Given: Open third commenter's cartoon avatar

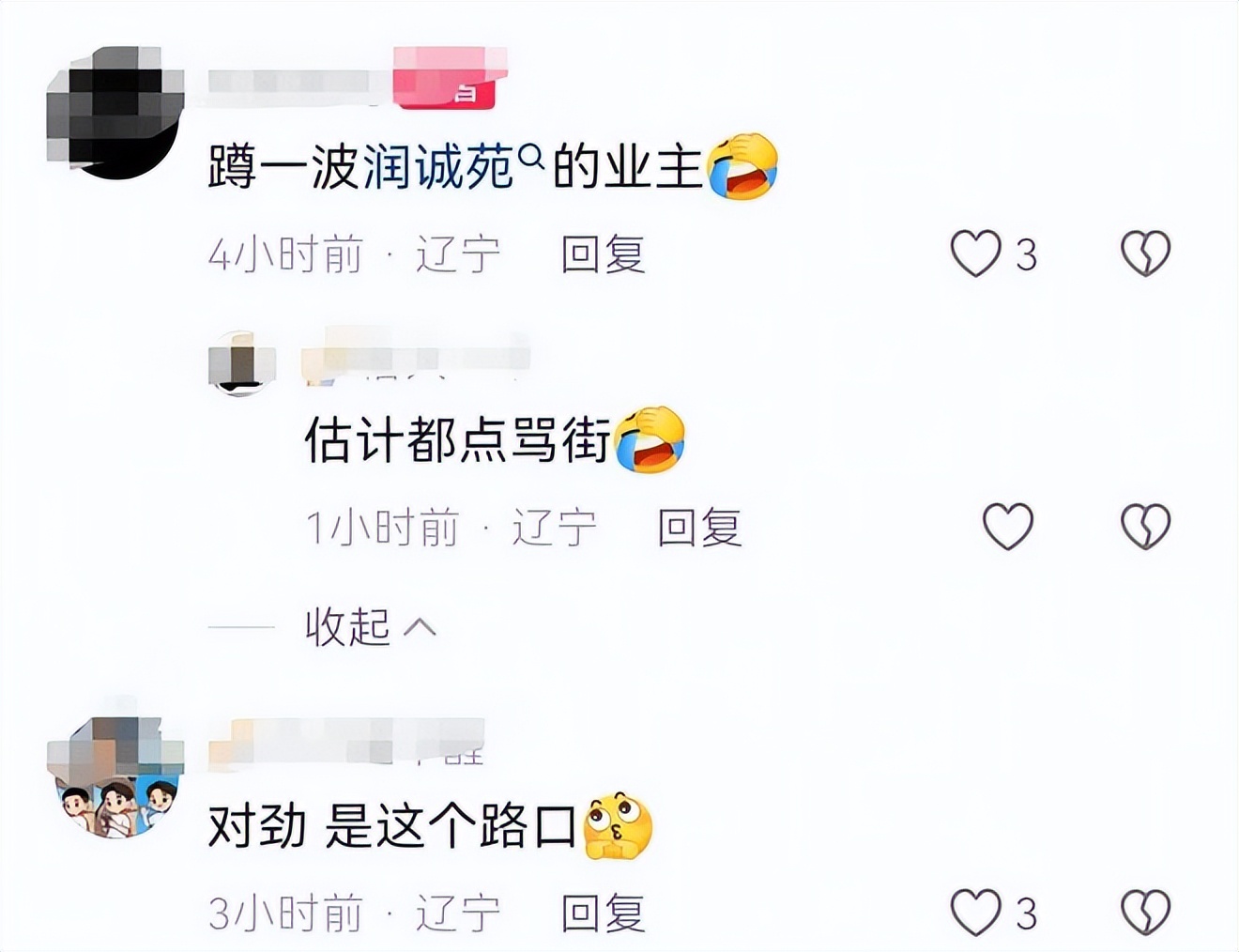Looking at the screenshot, I should click(x=115, y=775).
